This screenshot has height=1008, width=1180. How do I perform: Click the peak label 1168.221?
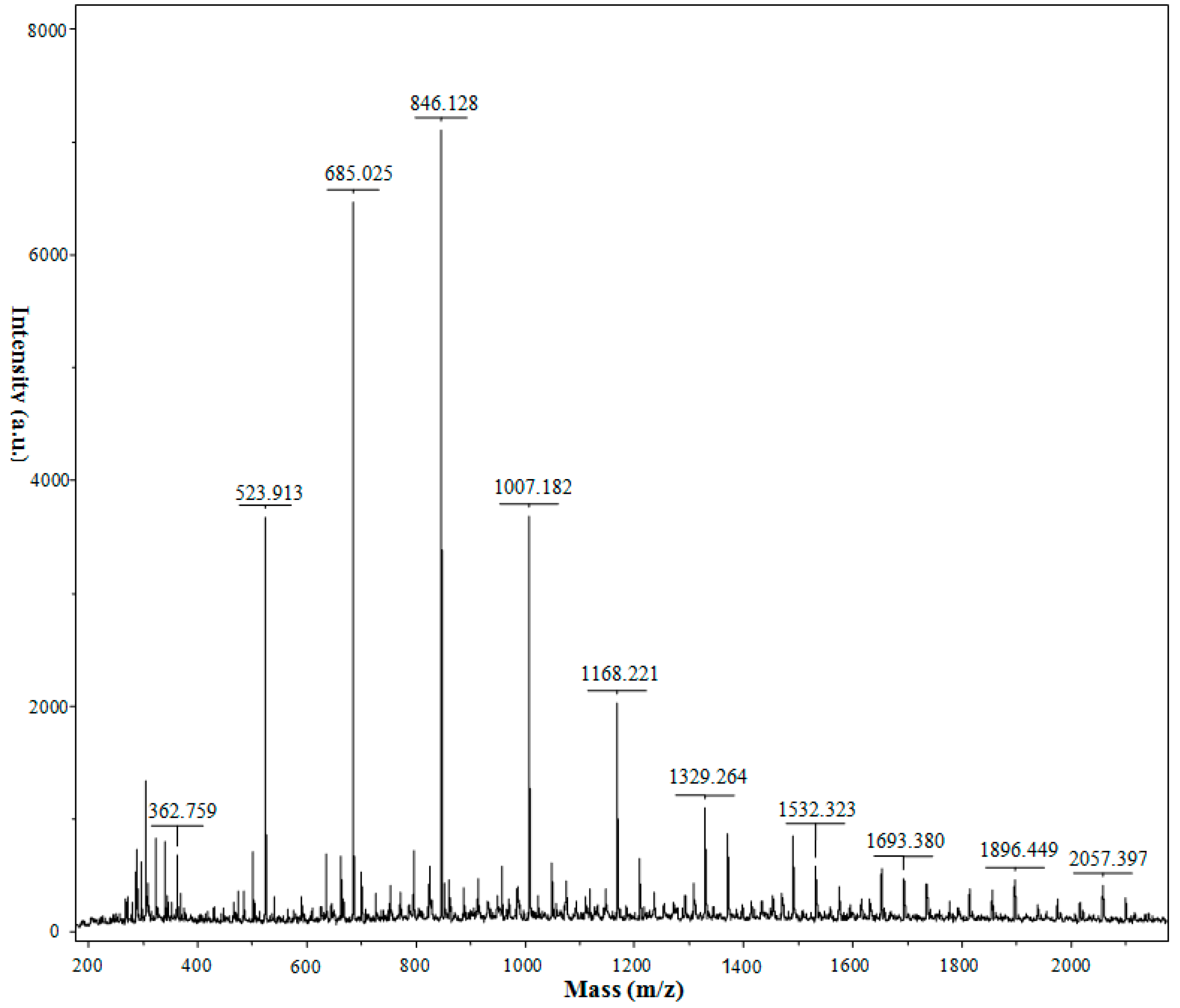tap(619, 673)
